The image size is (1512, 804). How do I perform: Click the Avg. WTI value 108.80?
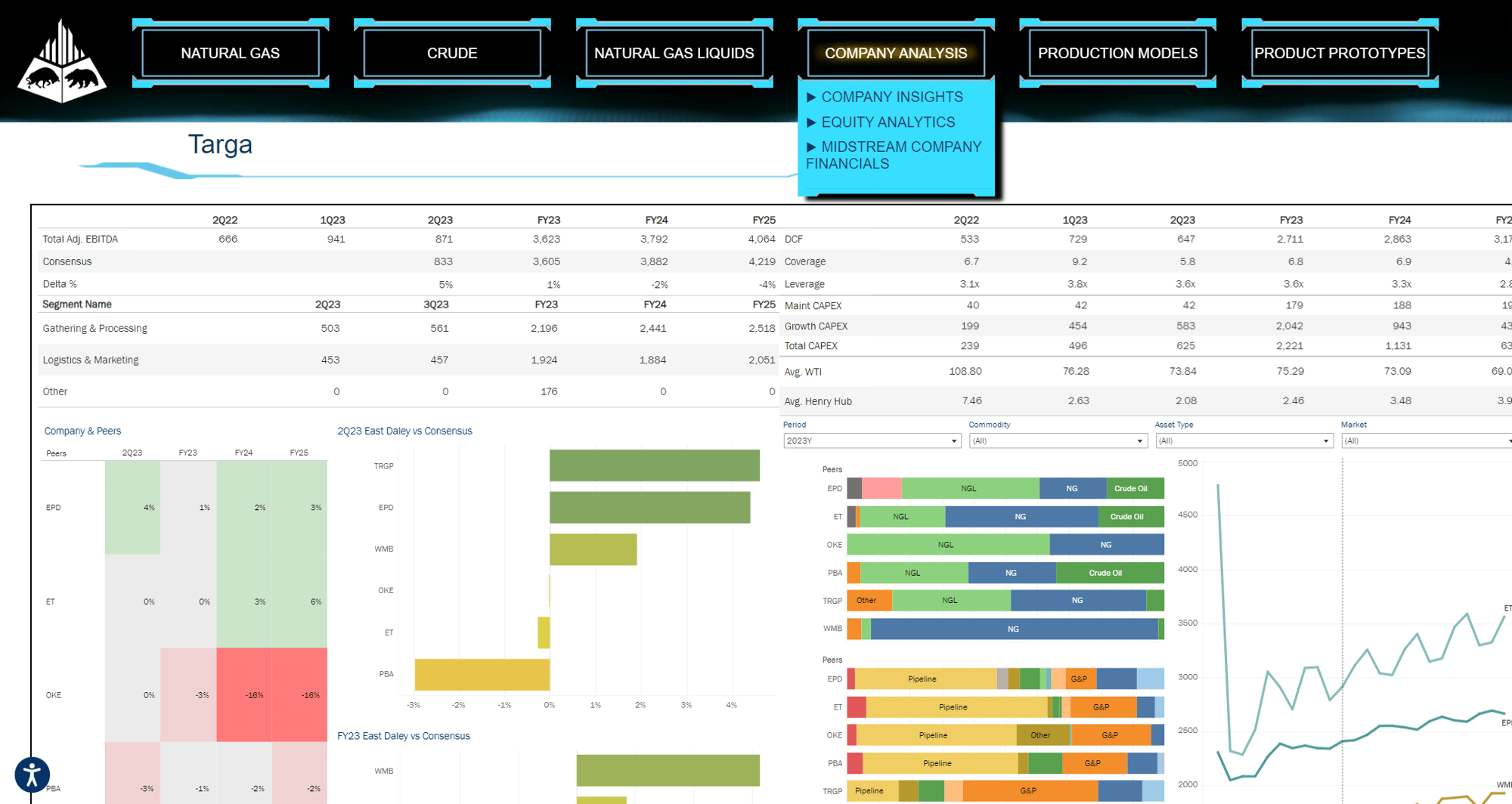965,371
